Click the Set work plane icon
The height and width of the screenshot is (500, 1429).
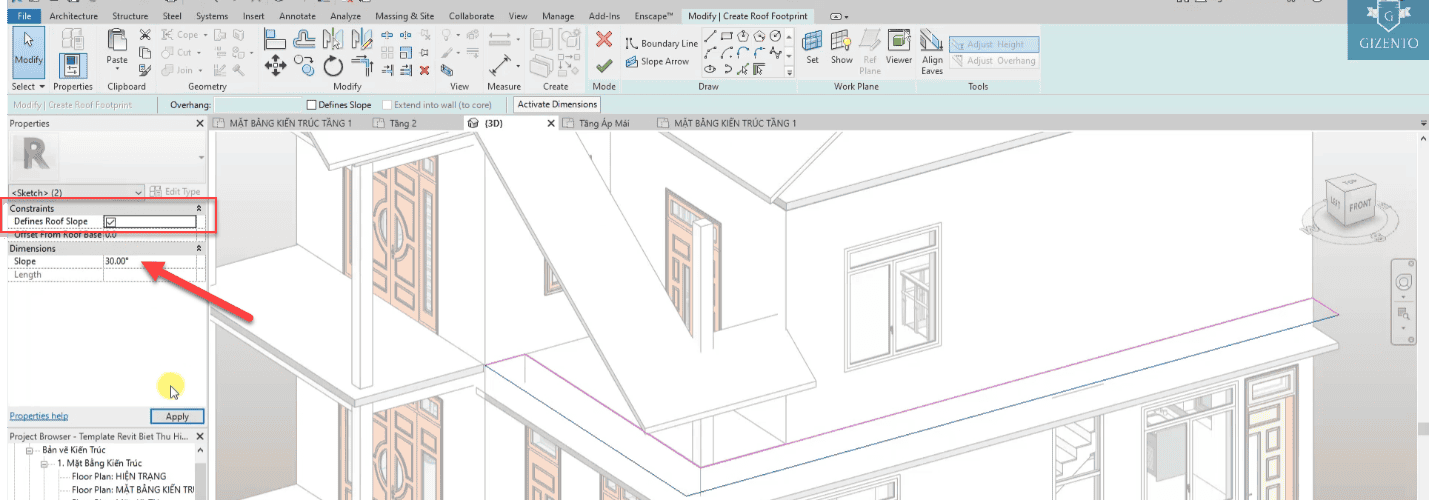point(812,47)
